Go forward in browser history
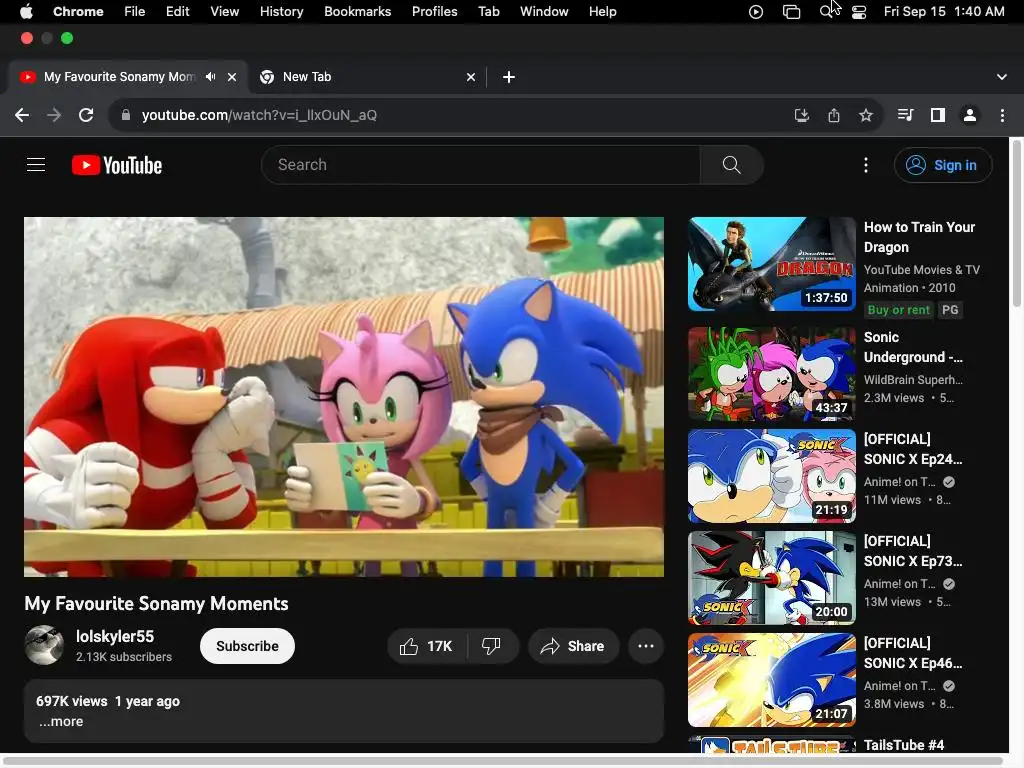The image size is (1024, 768). tap(54, 116)
